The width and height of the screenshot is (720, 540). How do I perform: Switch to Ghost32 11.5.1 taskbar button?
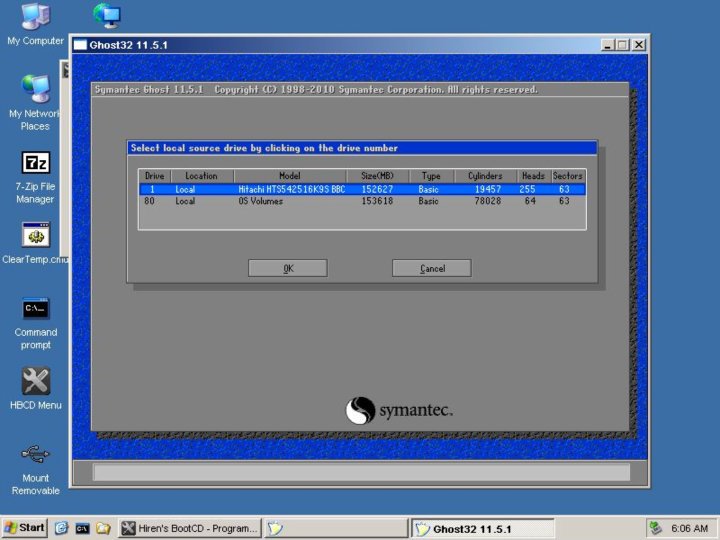click(x=483, y=529)
